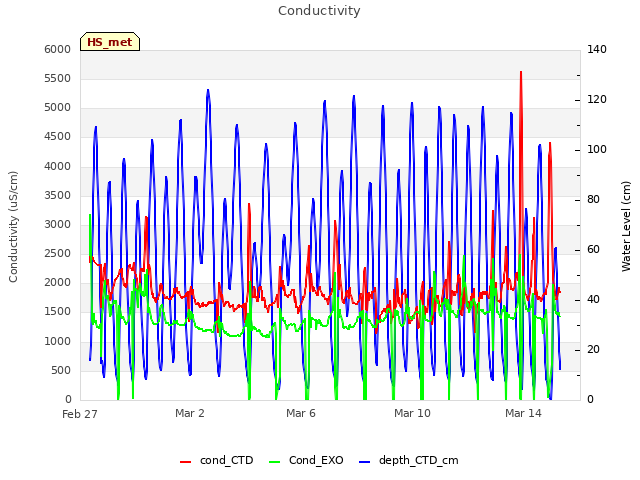Click the Conductivity (uS/cm) axis label
Image resolution: width=640 pixels, height=480 pixels.
(x=13, y=227)
